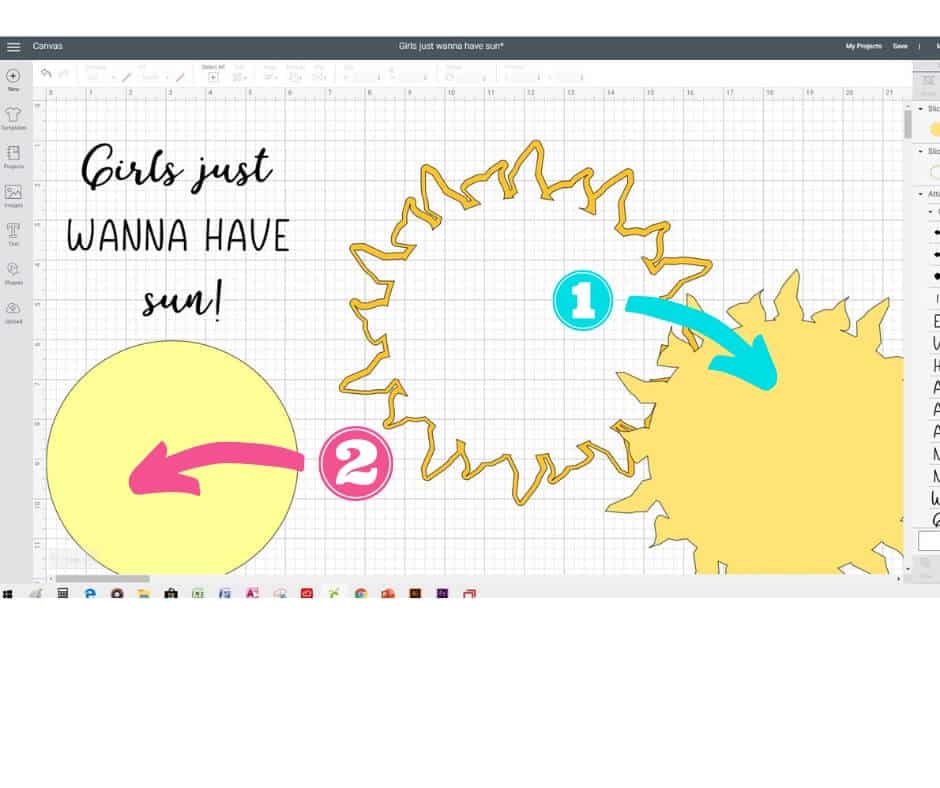The width and height of the screenshot is (940, 788).
Task: Click Save in the header bar
Action: pos(900,46)
